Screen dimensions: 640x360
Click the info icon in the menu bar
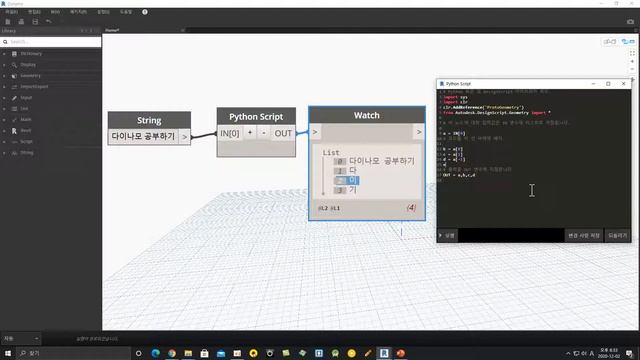[x=145, y=12]
